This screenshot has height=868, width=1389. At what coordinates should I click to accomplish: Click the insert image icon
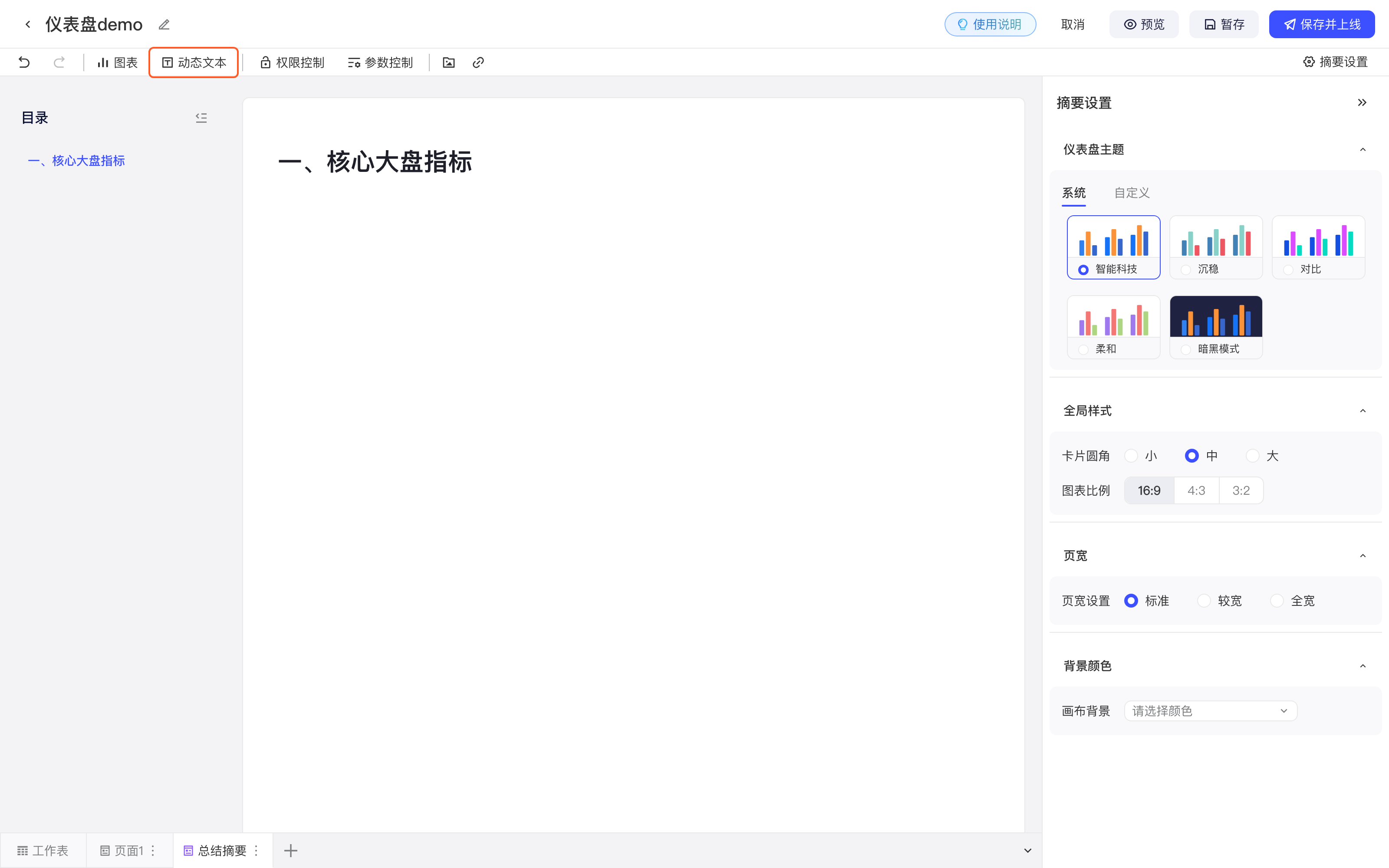pyautogui.click(x=449, y=62)
